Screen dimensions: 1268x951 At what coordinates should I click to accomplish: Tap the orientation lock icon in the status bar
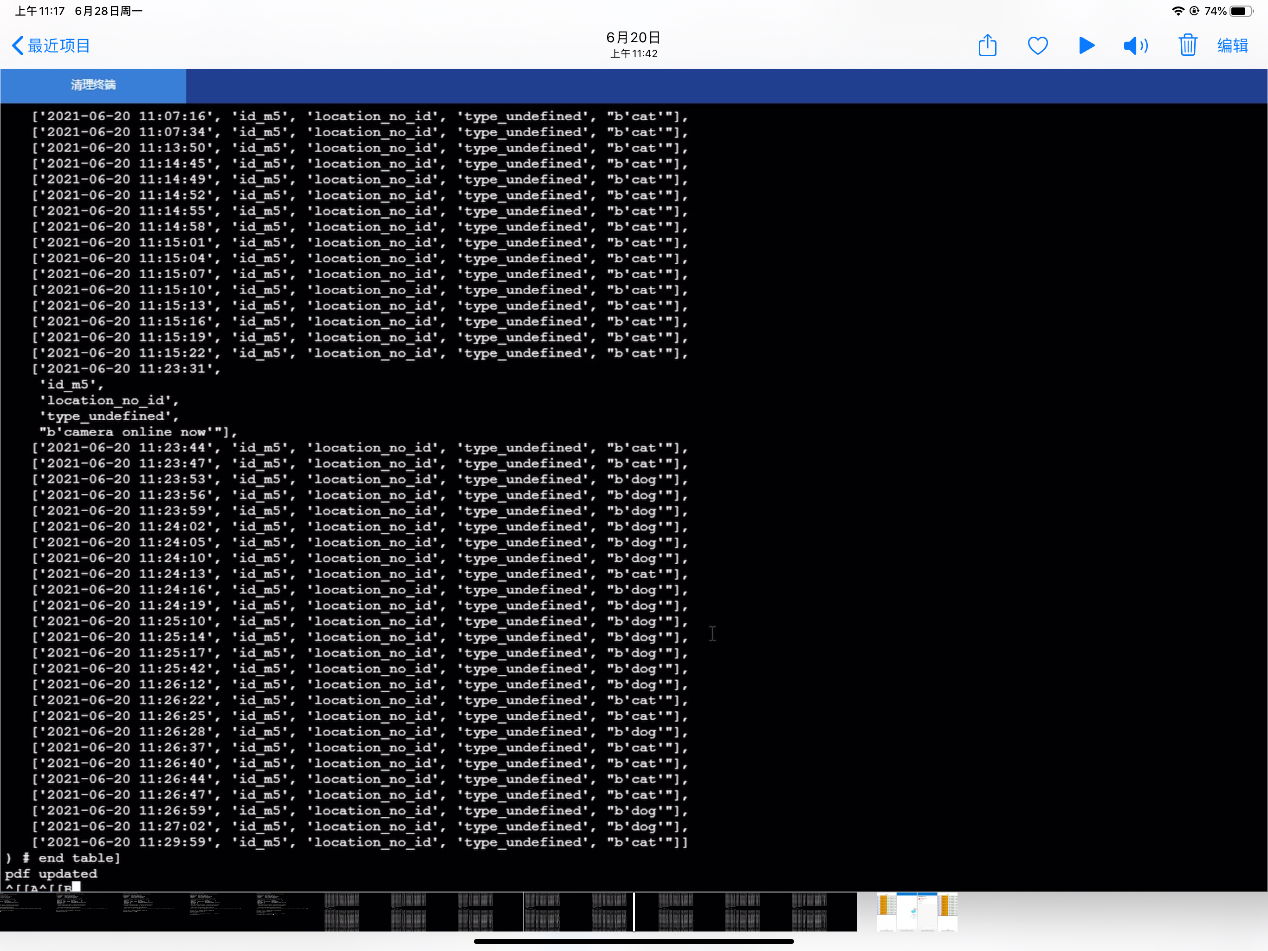pos(1194,11)
